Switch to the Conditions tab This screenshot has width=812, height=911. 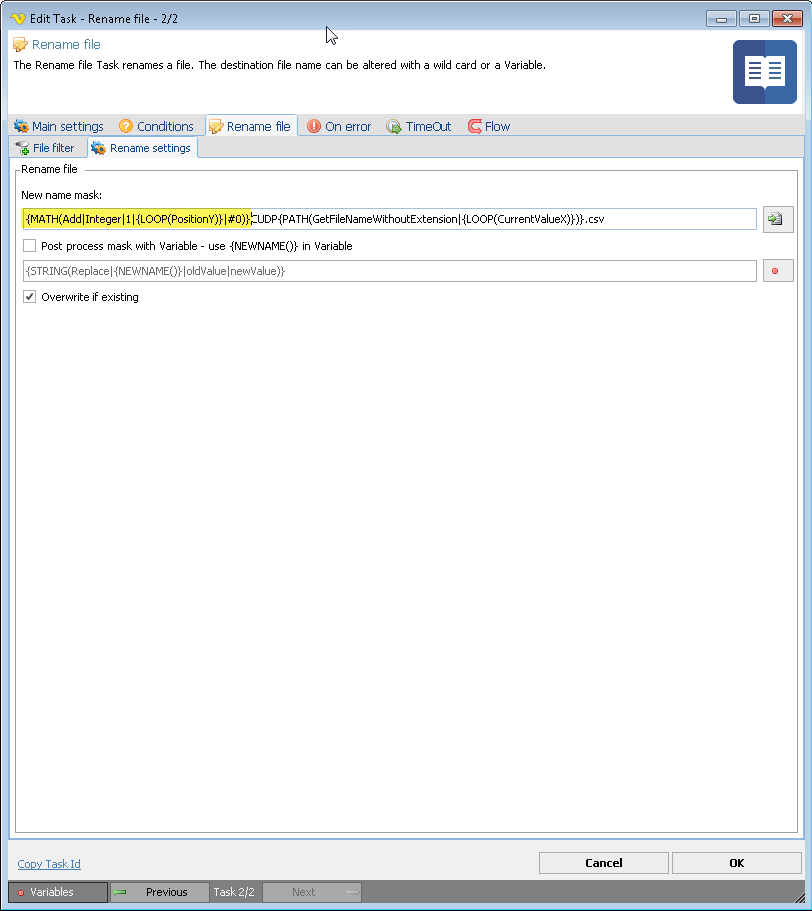[x=156, y=127]
